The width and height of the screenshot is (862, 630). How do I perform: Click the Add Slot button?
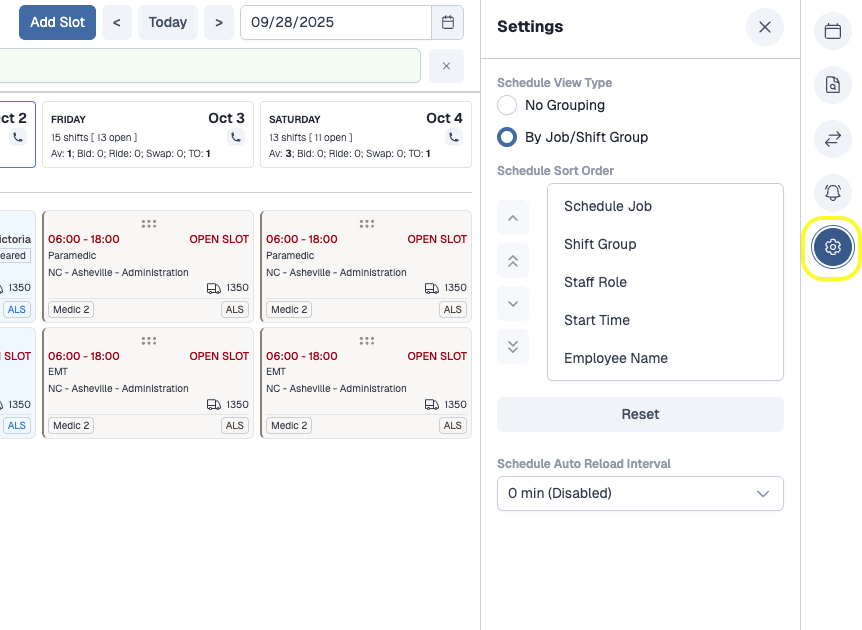pyautogui.click(x=57, y=22)
